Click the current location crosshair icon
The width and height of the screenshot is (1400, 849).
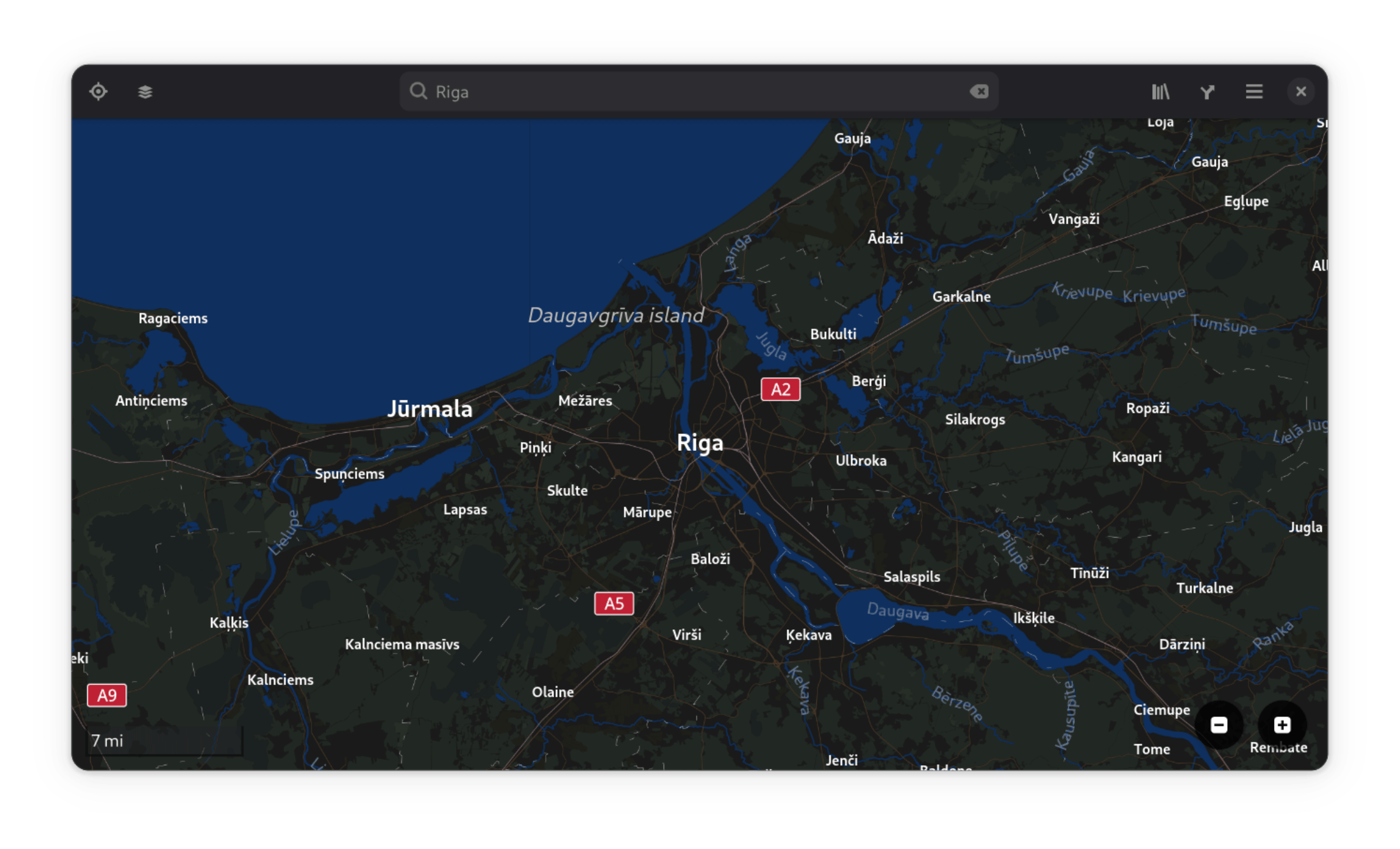point(98,92)
